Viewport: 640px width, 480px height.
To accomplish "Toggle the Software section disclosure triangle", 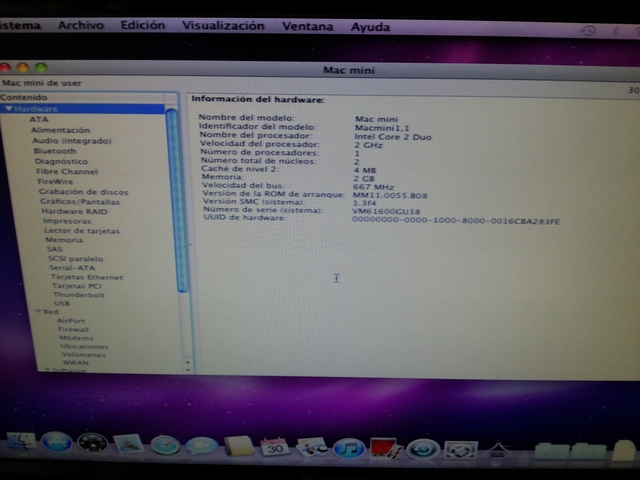I will [x=46, y=370].
